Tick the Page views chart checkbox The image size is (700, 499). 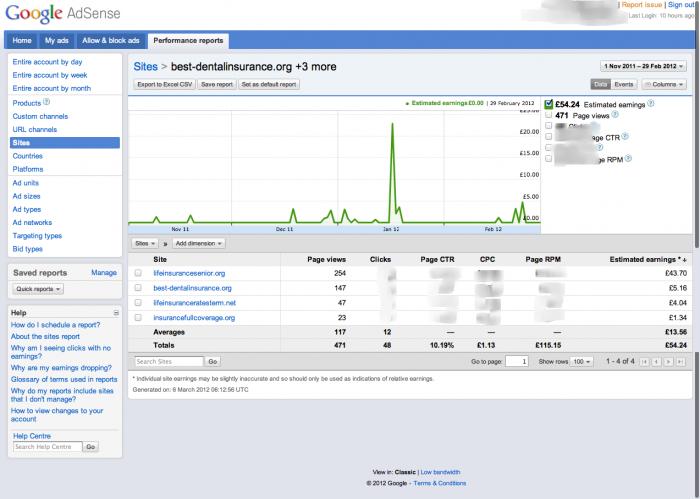click(549, 115)
